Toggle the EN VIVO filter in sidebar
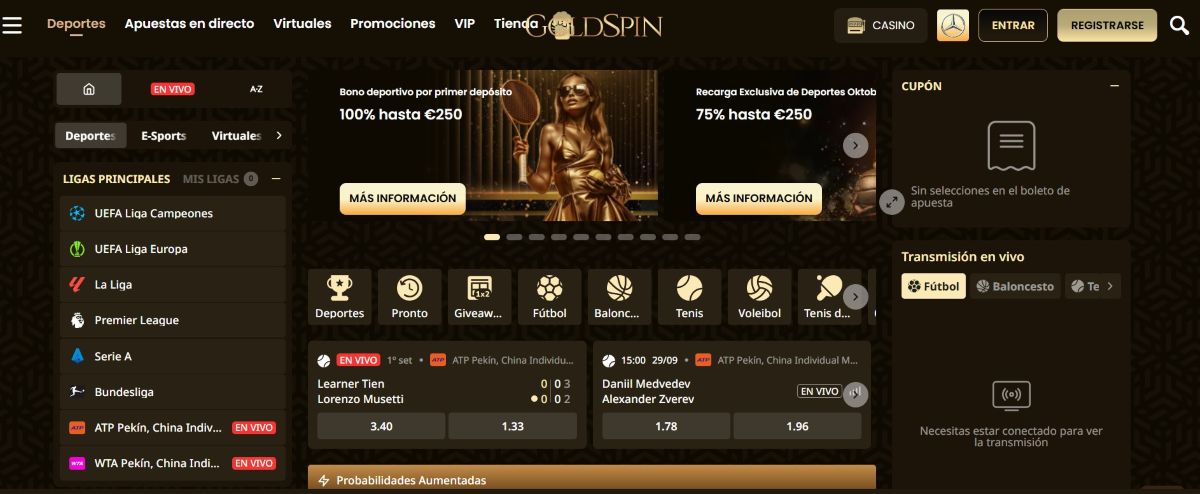1200x494 pixels. pos(172,89)
